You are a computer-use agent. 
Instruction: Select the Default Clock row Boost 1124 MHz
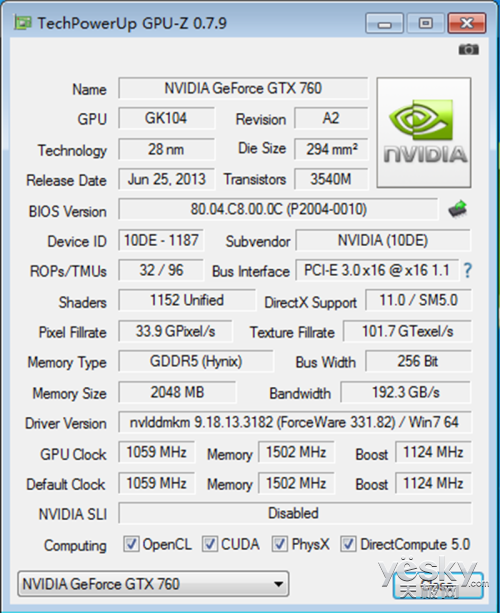point(434,483)
